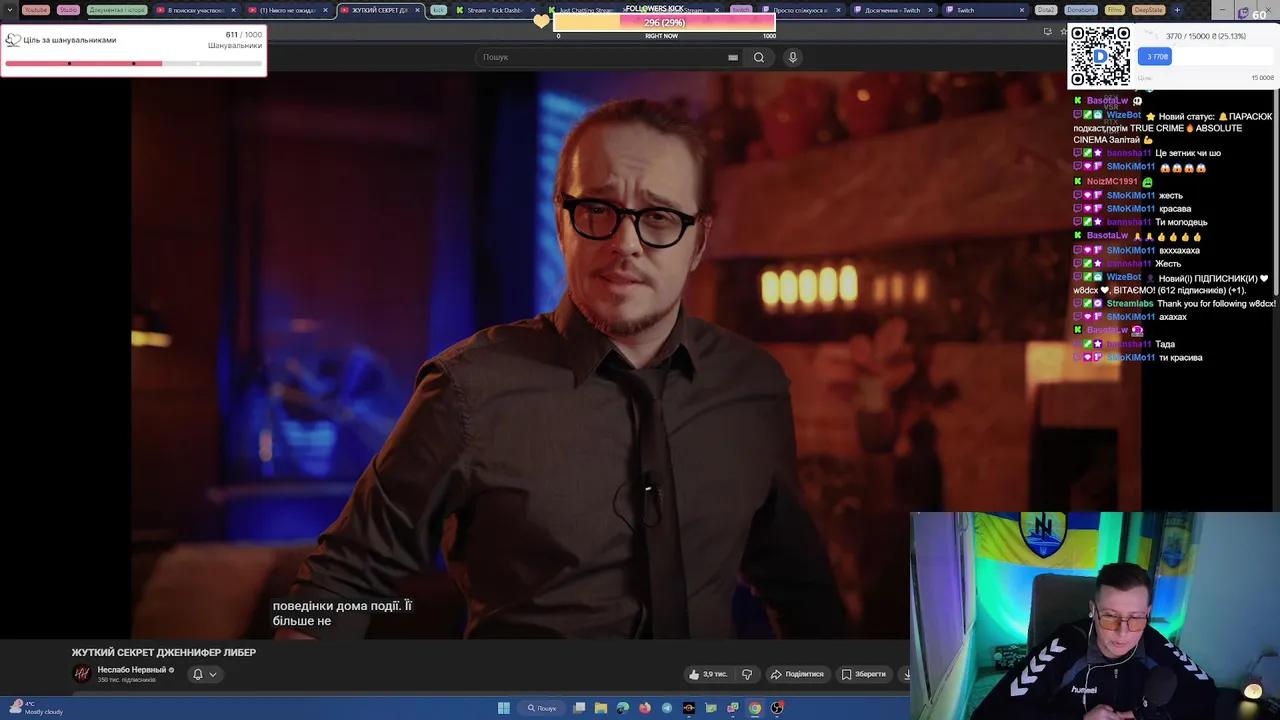Open Task View on the taskbar

coord(579,708)
